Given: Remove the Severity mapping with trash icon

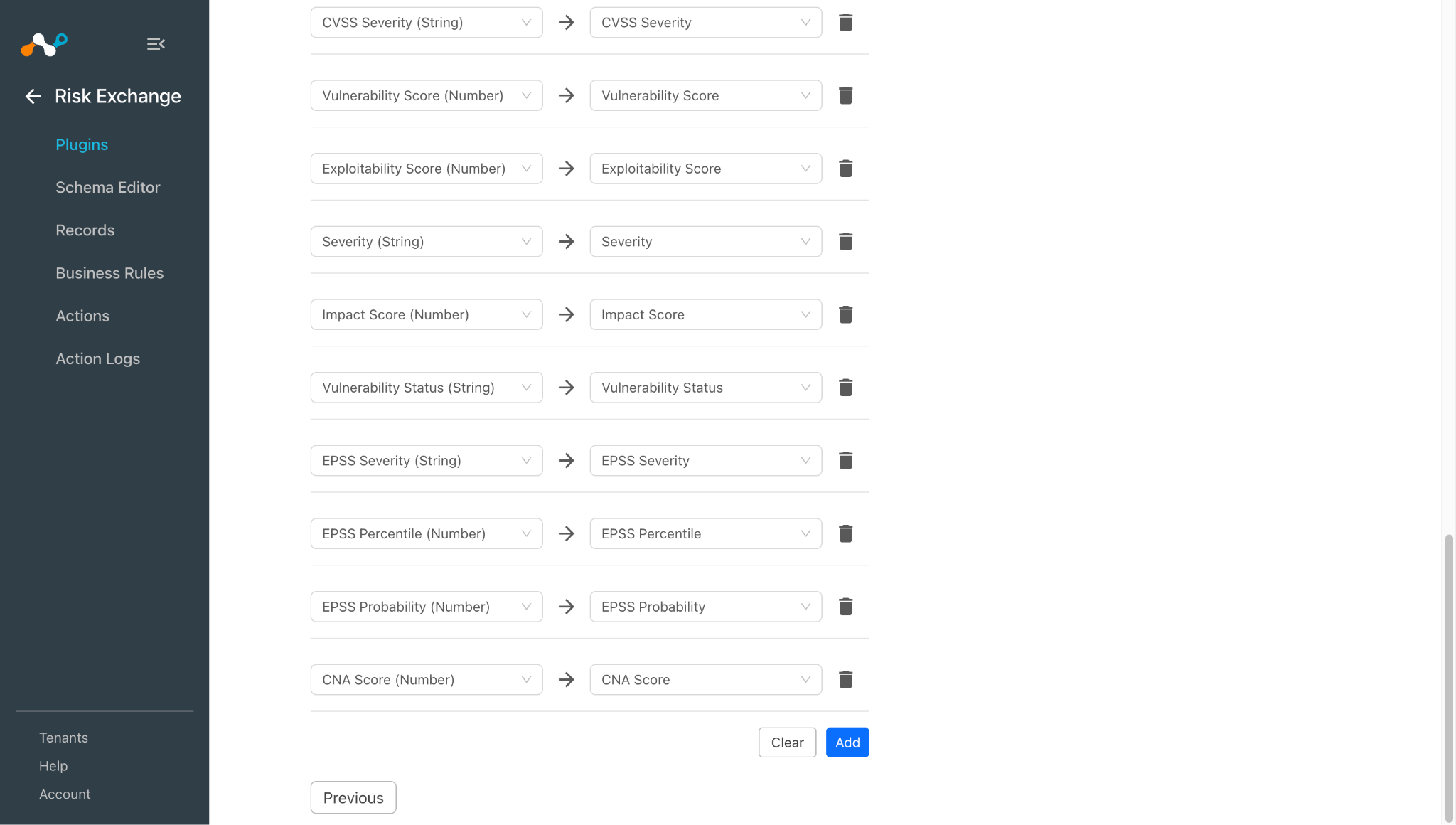Looking at the screenshot, I should pyautogui.click(x=845, y=242).
